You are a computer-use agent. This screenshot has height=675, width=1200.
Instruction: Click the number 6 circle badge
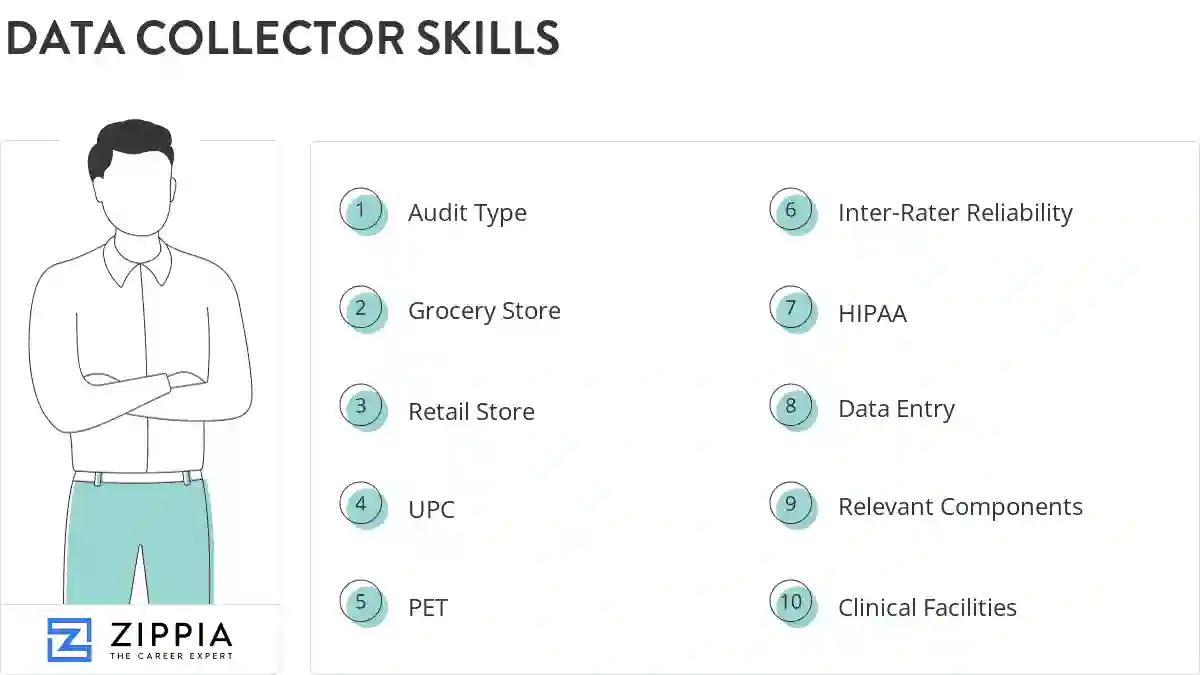click(x=791, y=211)
